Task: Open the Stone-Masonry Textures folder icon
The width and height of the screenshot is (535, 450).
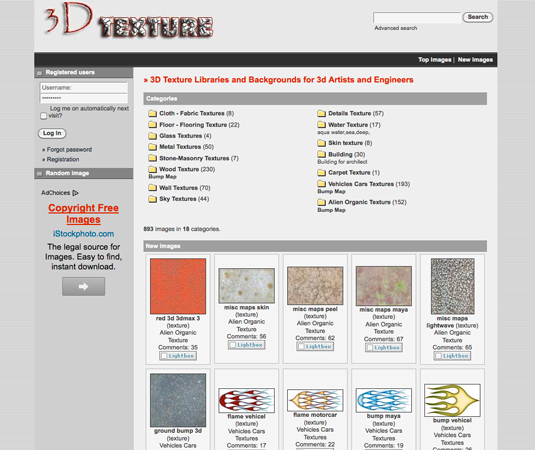Action: (152, 158)
